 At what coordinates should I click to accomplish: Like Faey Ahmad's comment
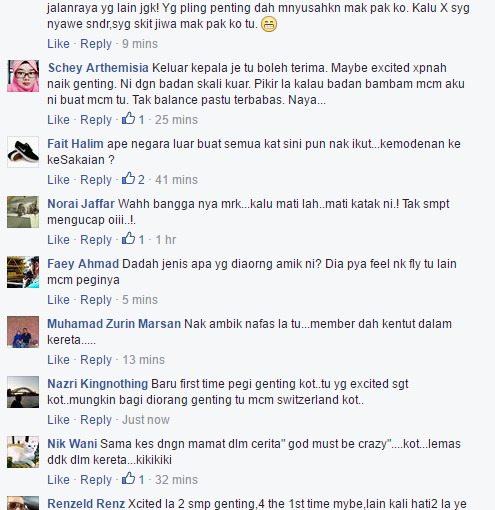[58, 300]
